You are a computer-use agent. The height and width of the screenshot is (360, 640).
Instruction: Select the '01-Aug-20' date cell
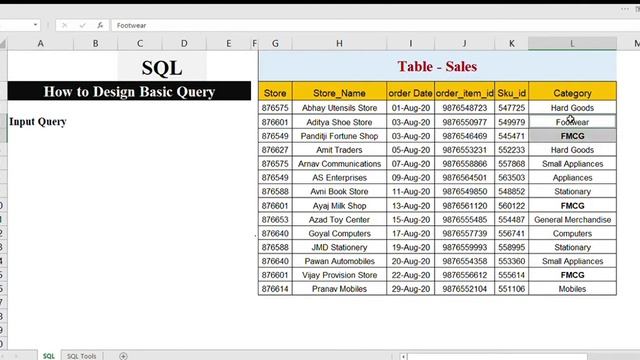click(x=411, y=108)
